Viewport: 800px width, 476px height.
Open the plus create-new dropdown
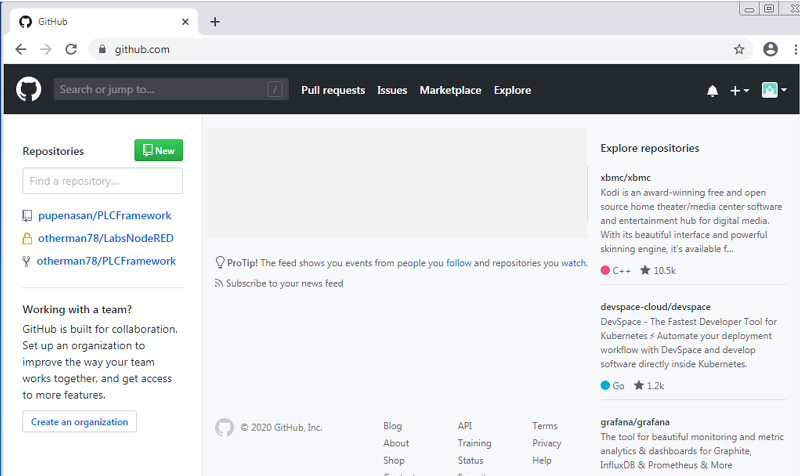click(739, 91)
